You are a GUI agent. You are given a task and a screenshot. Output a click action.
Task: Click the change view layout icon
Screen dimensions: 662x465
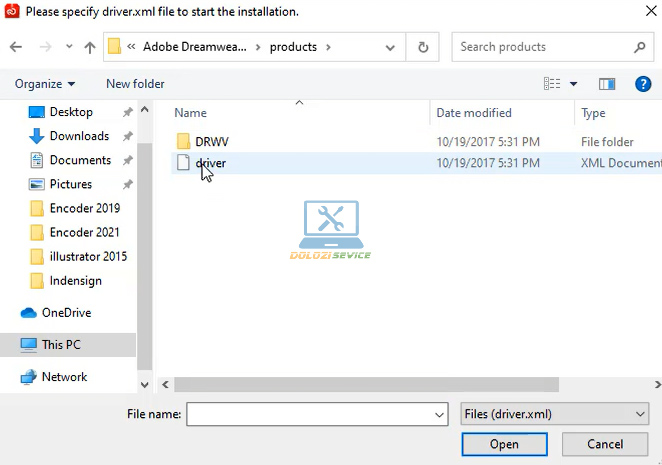pos(551,84)
